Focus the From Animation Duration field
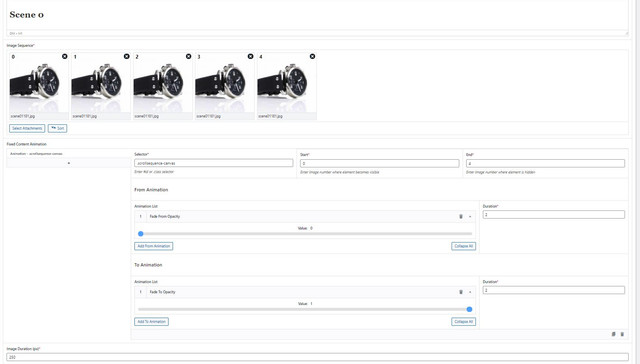The height and width of the screenshot is (364, 640). coord(553,215)
